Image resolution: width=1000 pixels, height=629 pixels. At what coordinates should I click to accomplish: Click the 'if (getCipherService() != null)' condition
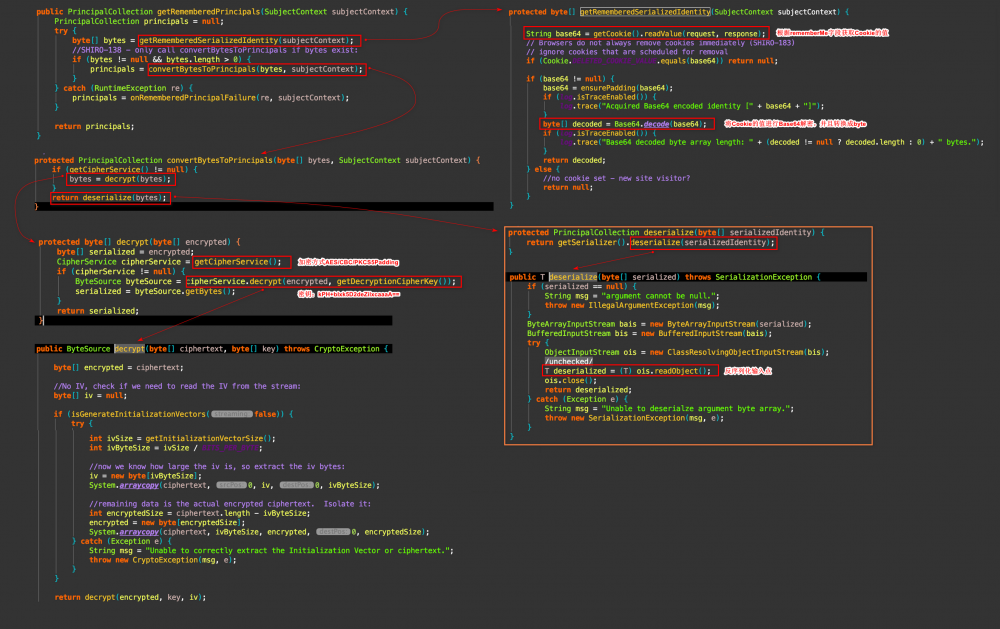click(x=125, y=170)
